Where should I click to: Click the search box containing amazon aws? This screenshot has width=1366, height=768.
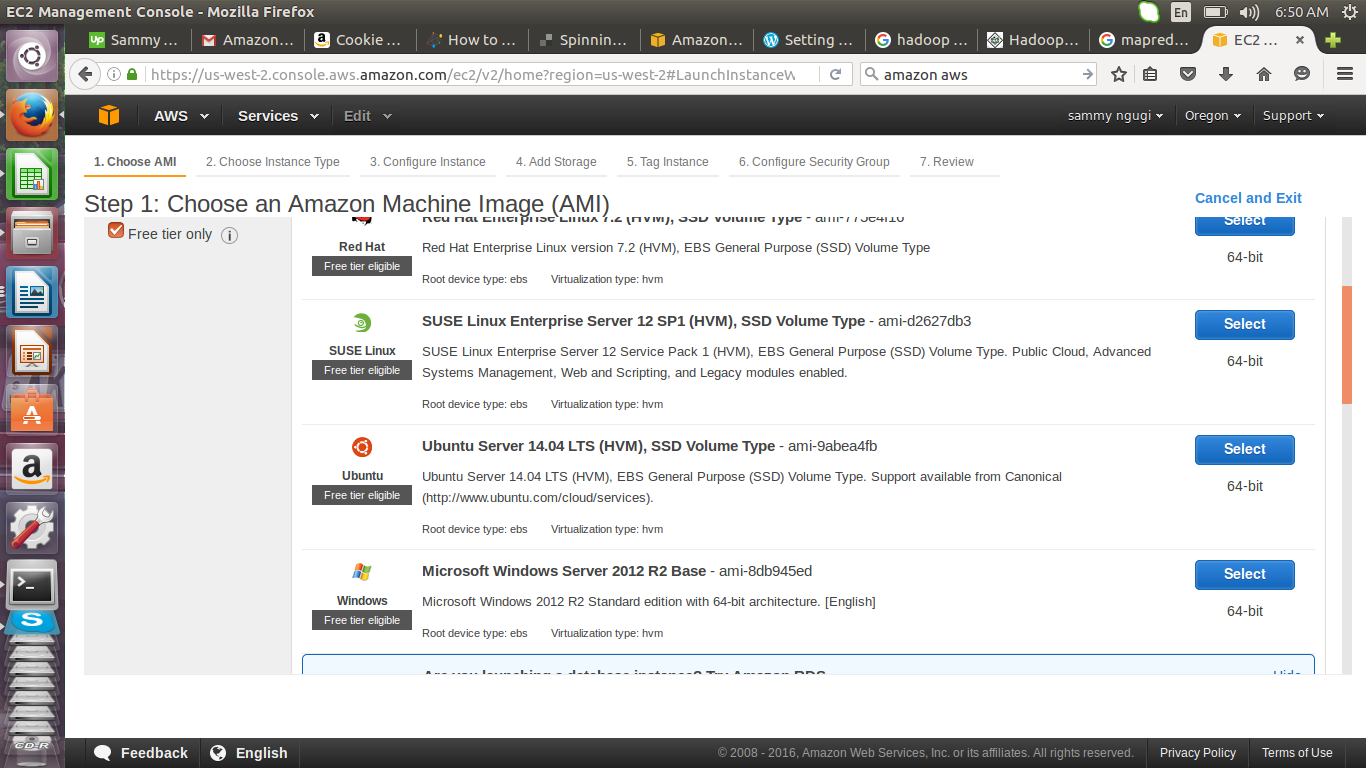click(x=978, y=74)
